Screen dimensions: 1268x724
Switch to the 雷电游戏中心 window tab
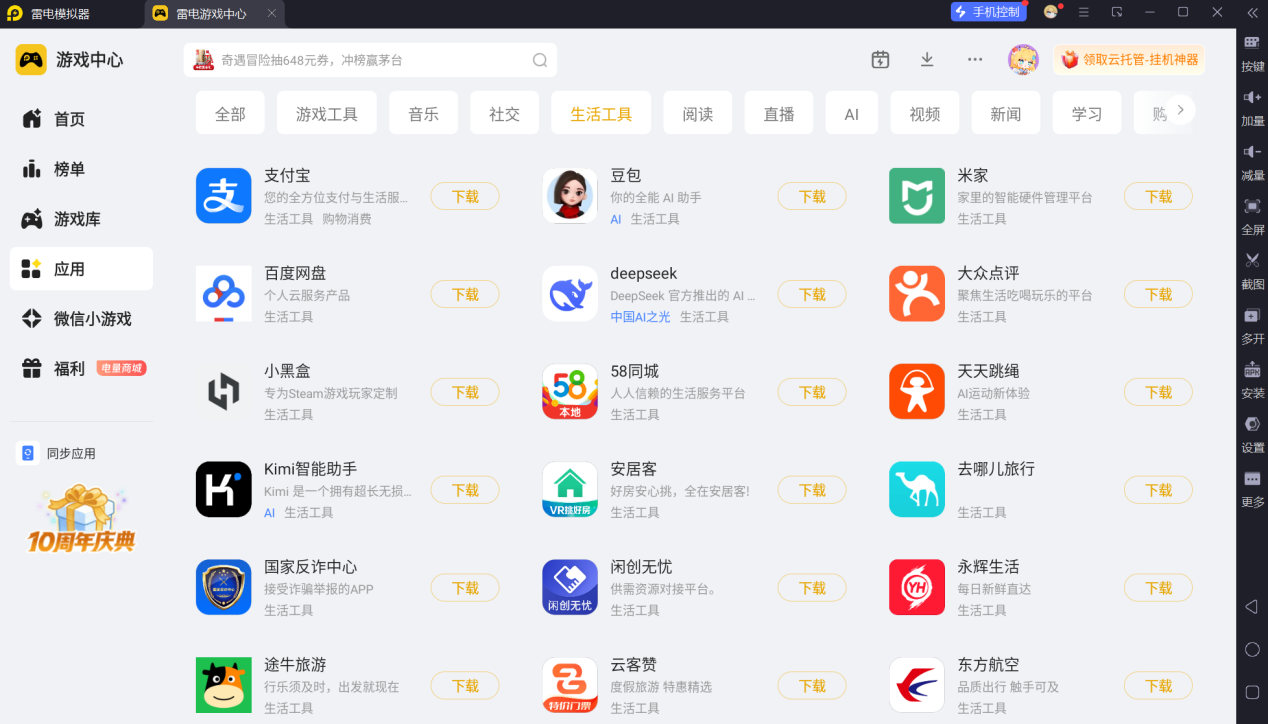[212, 13]
